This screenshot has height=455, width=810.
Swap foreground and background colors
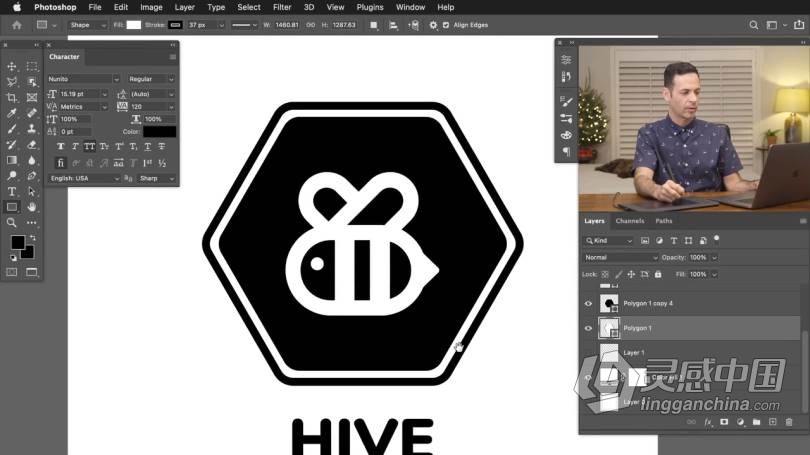tap(33, 238)
